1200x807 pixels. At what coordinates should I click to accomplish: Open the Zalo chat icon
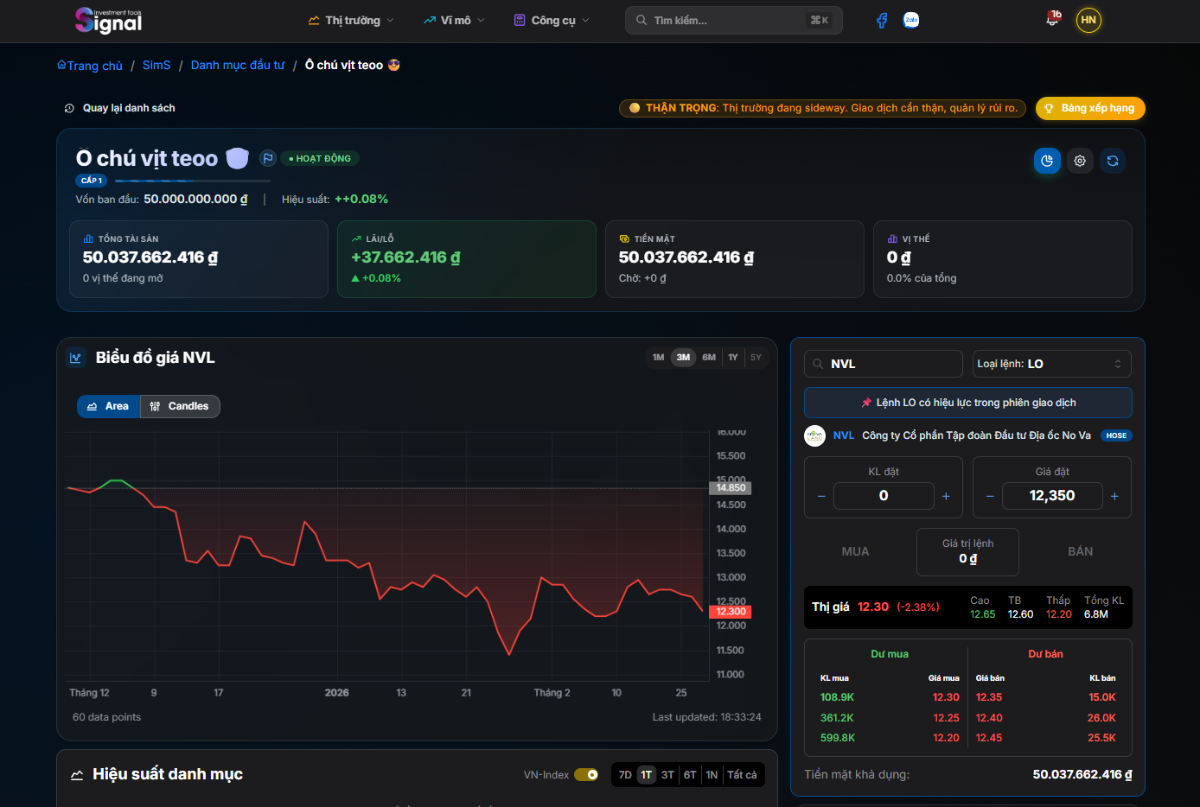coord(911,20)
